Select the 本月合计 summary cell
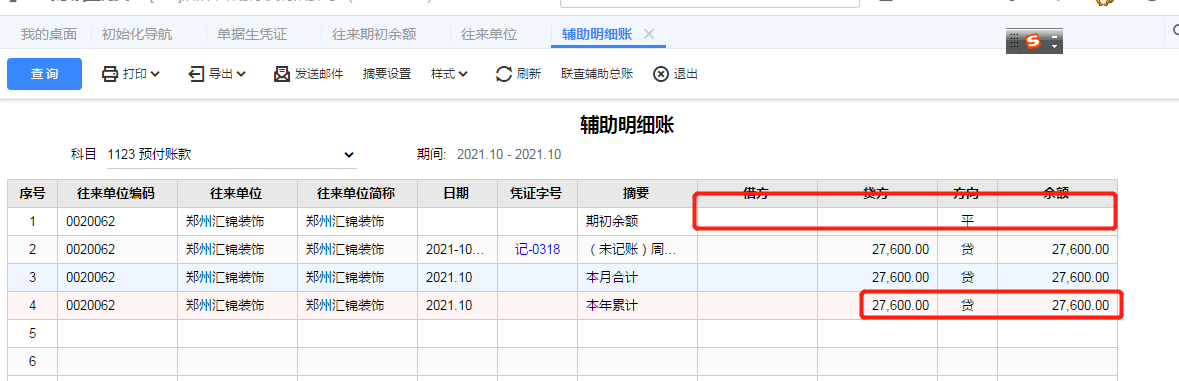This screenshot has width=1179, height=381. point(637,277)
